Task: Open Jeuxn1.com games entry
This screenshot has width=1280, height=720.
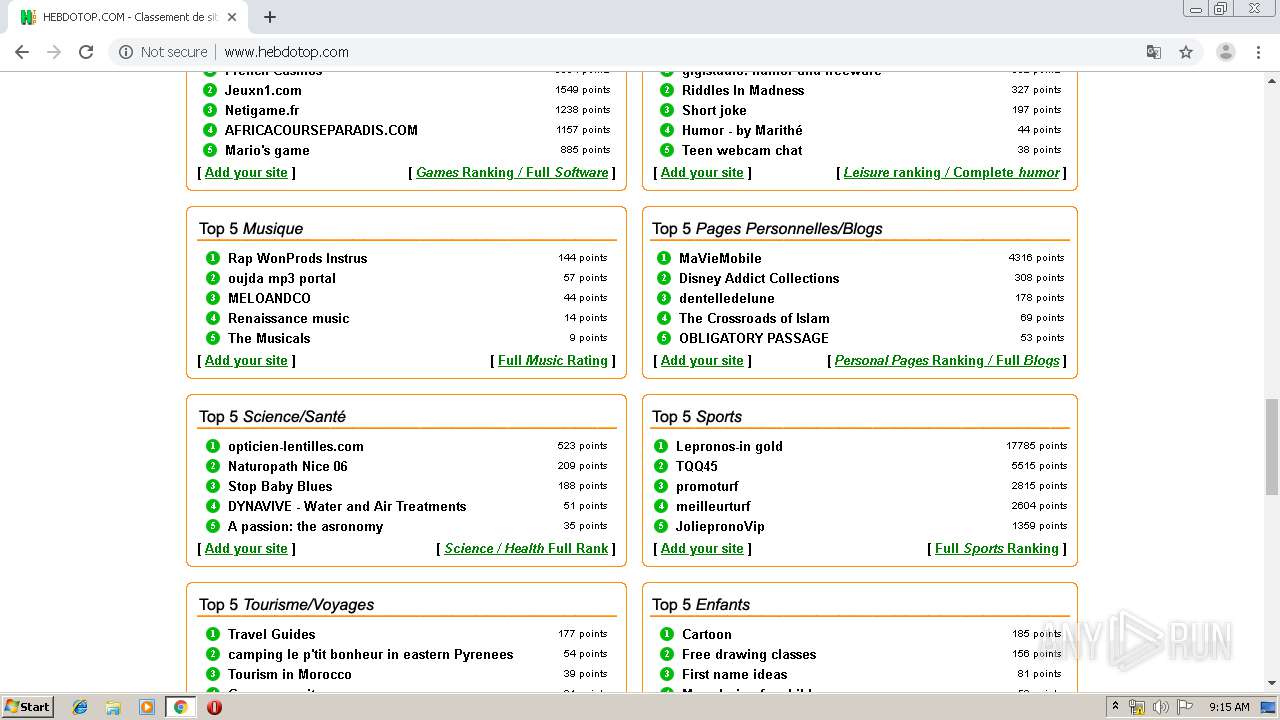Action: [x=263, y=90]
